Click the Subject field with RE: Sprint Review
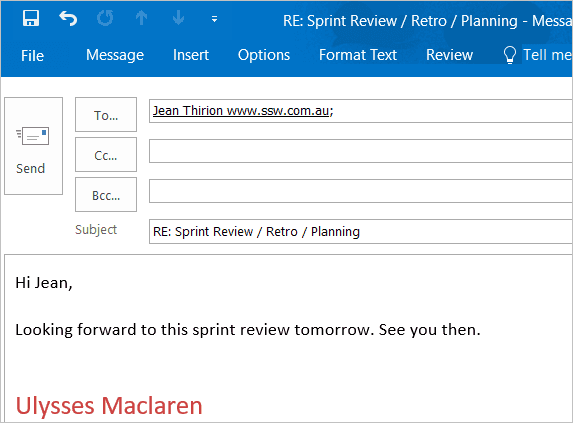Viewport: 573px width, 423px height. coord(361,231)
